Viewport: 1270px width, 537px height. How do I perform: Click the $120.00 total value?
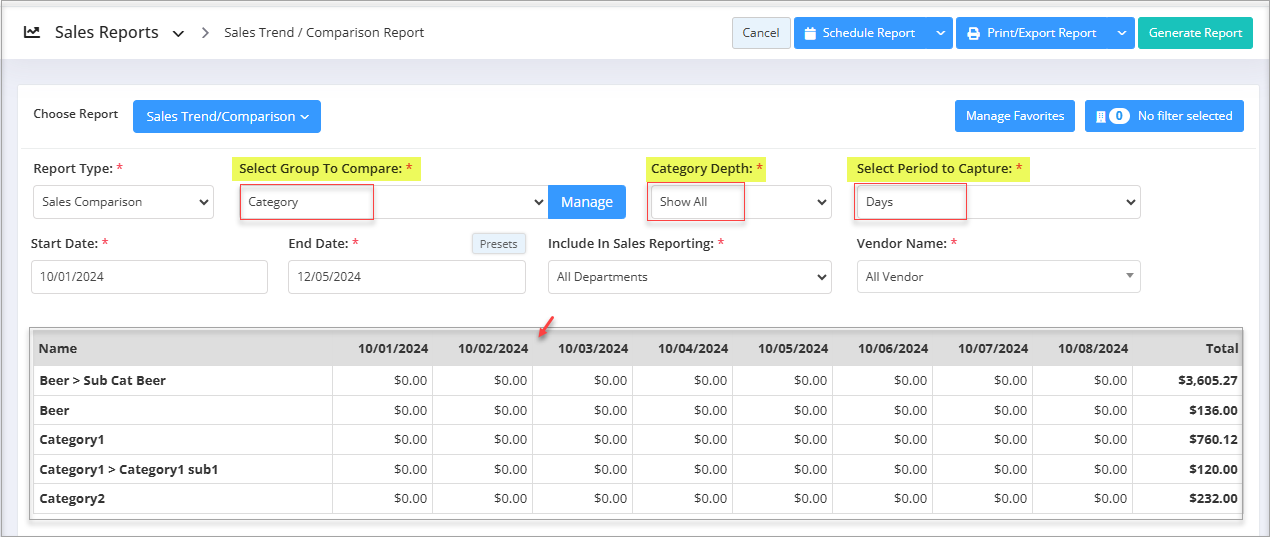pyautogui.click(x=1213, y=469)
